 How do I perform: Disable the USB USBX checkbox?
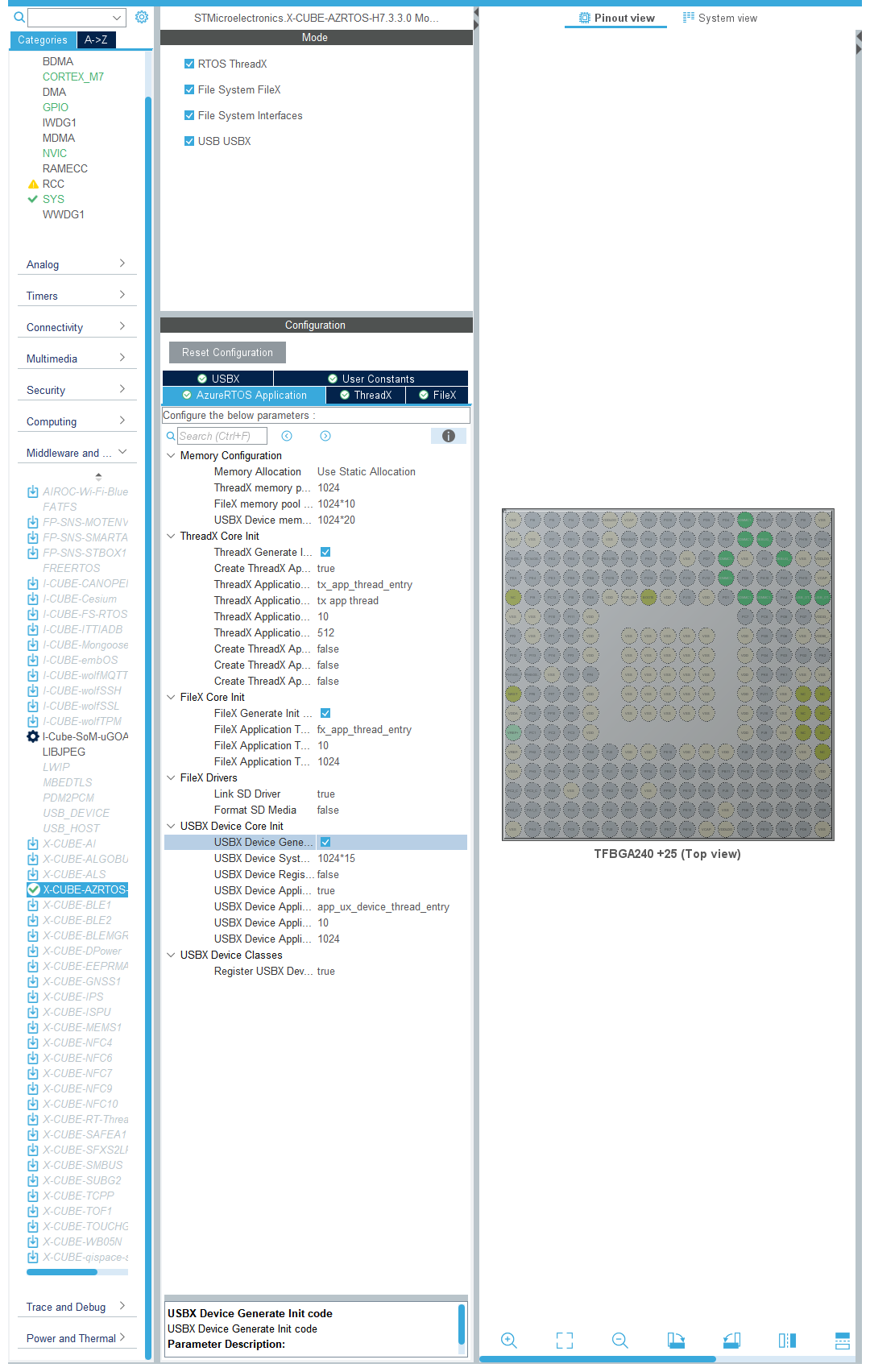tap(189, 141)
